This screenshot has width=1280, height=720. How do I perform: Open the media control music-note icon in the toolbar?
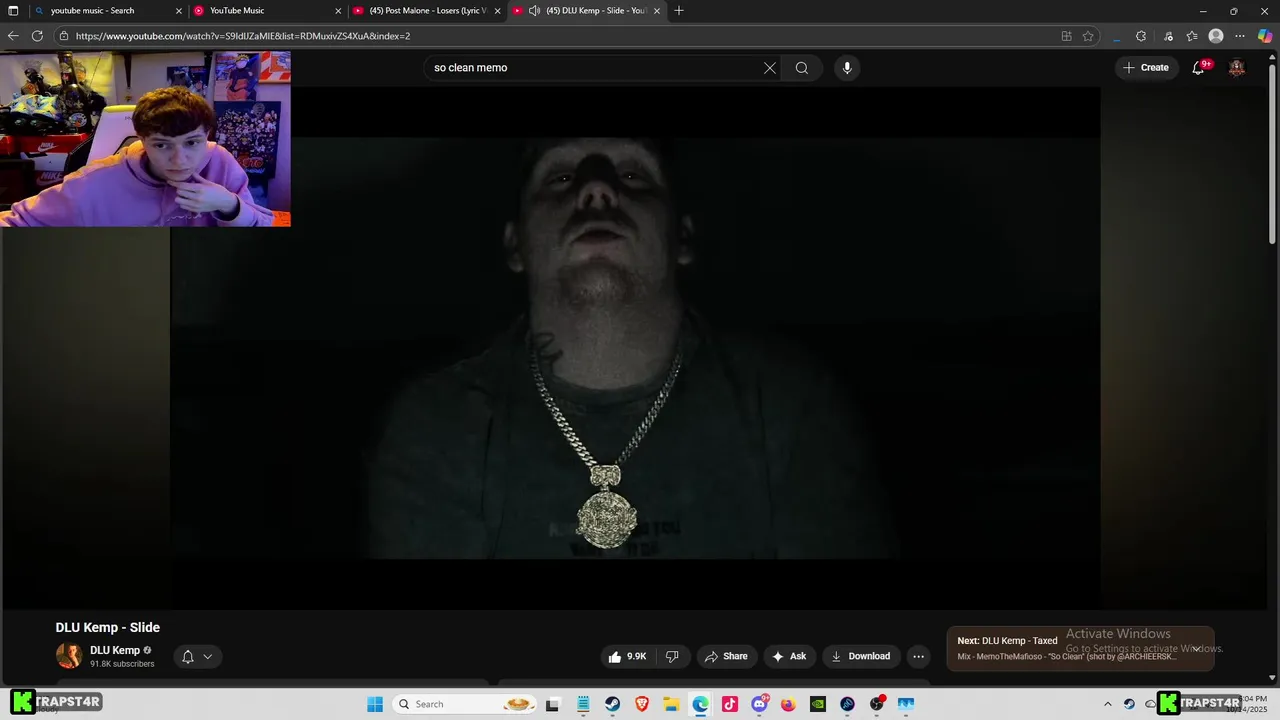(x=1168, y=36)
